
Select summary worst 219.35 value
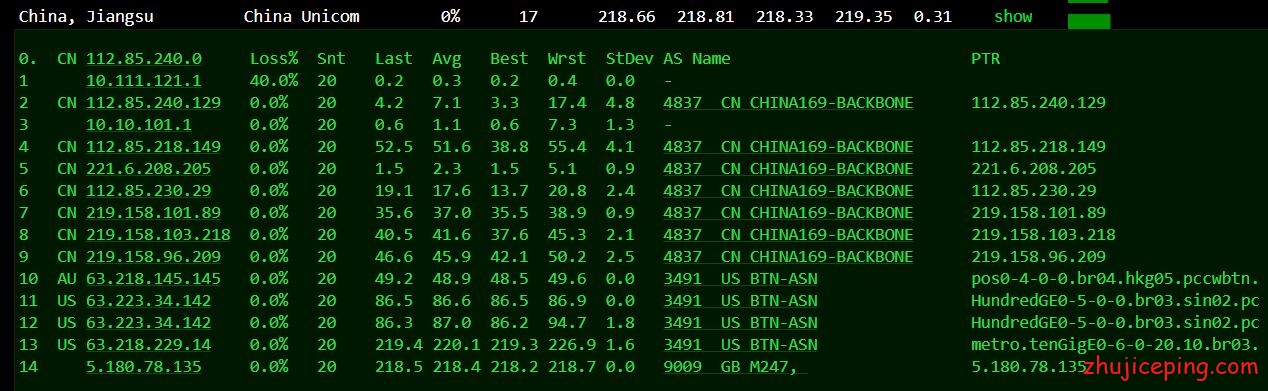[863, 16]
